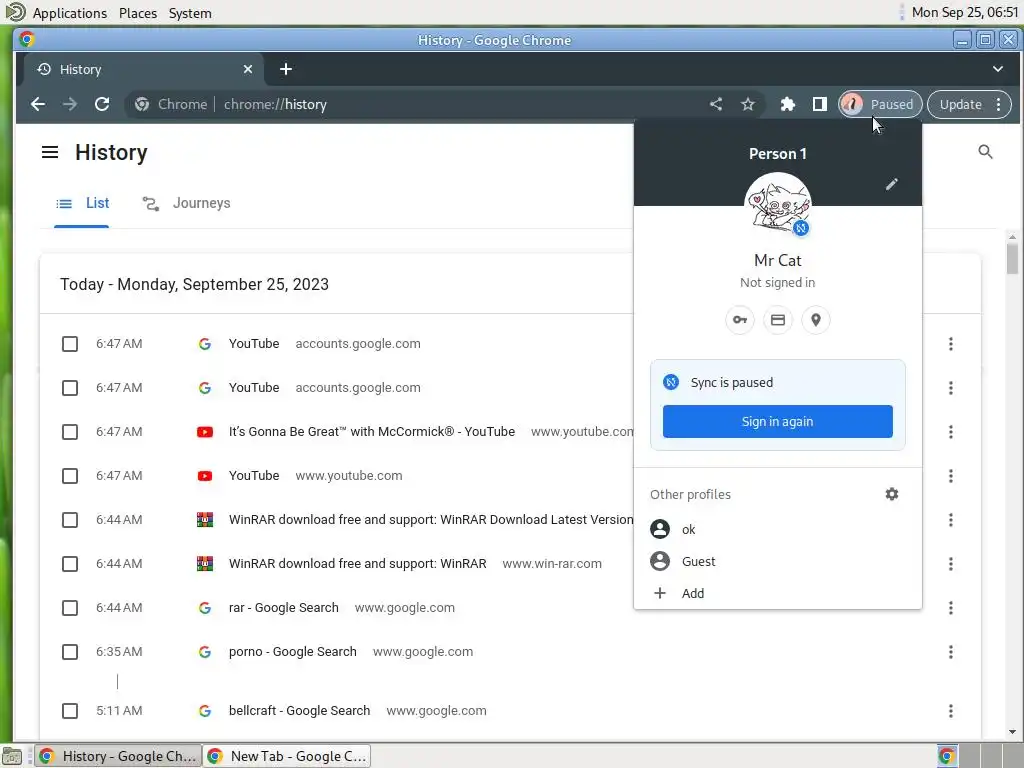Open more actions for WinRAR Download Latest Version entry
1024x768 pixels.
point(951,520)
